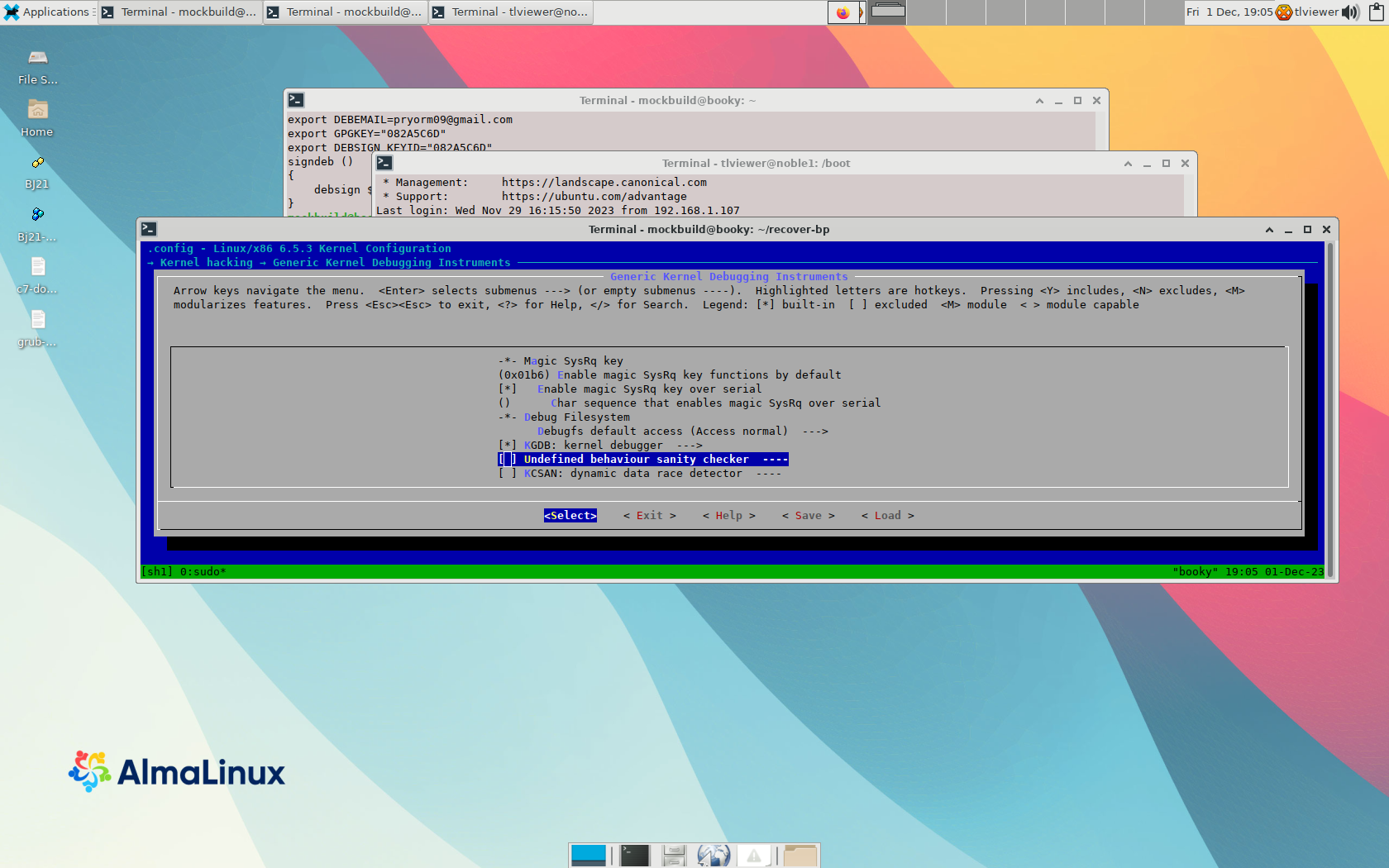
Task: Open the Applications menu
Action: [47, 12]
